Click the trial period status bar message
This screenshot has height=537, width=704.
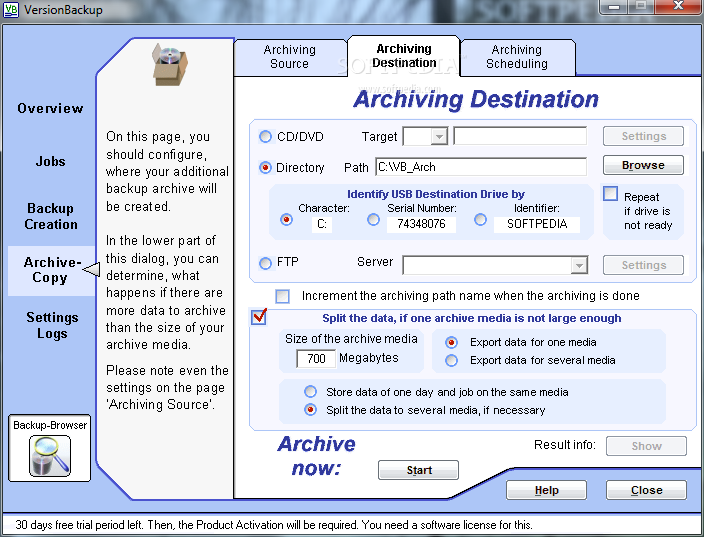[x=274, y=524]
